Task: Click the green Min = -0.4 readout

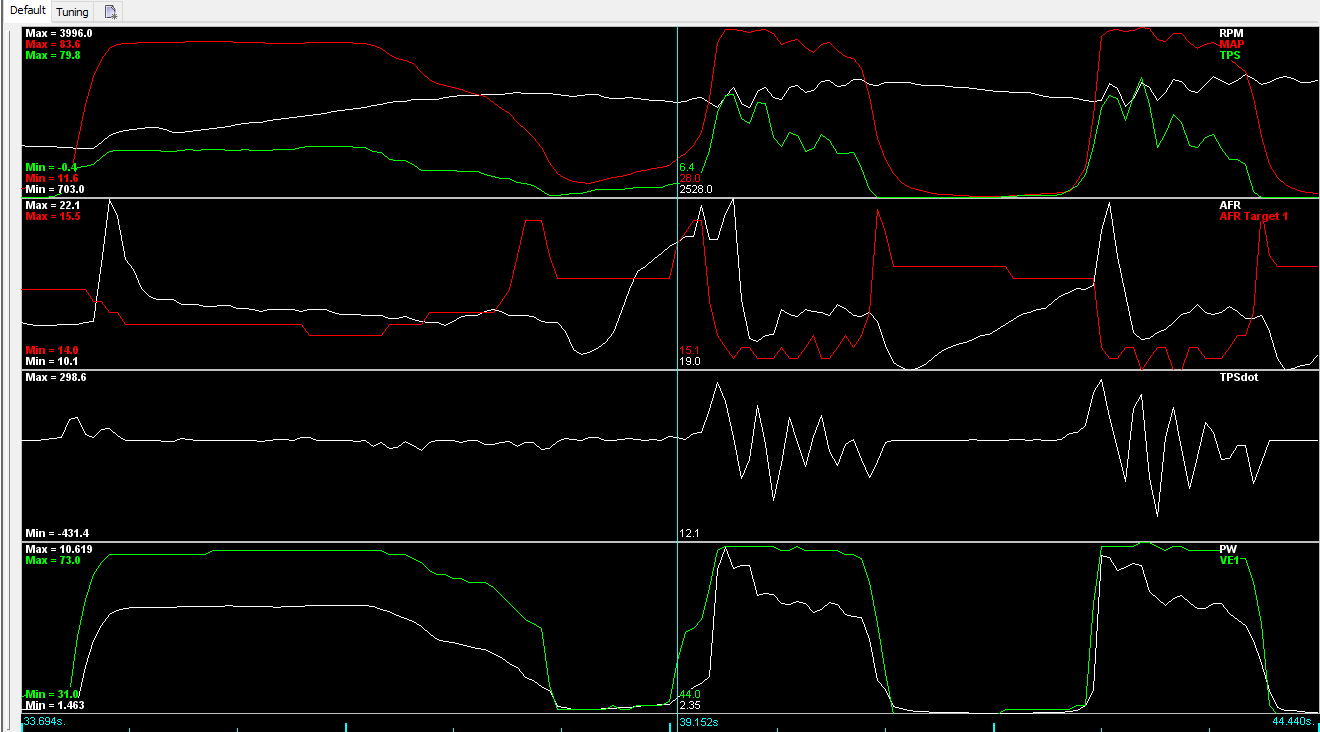Action: (x=51, y=167)
